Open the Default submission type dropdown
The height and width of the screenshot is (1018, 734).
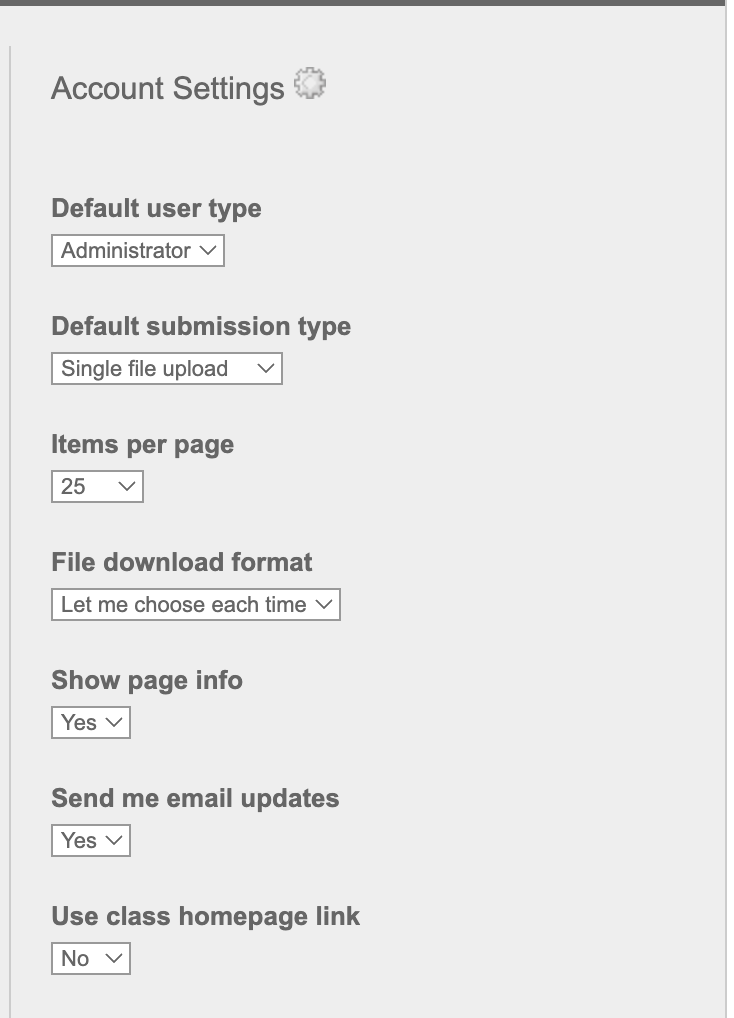pyautogui.click(x=166, y=369)
